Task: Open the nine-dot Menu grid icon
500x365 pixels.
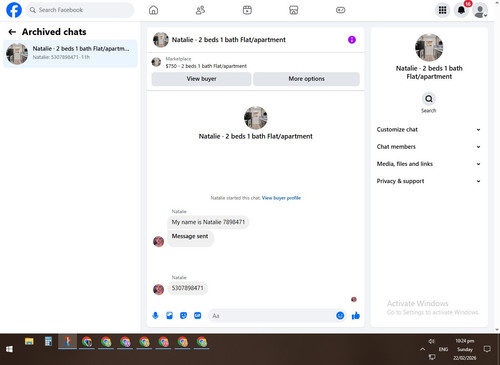Action: pos(442,10)
